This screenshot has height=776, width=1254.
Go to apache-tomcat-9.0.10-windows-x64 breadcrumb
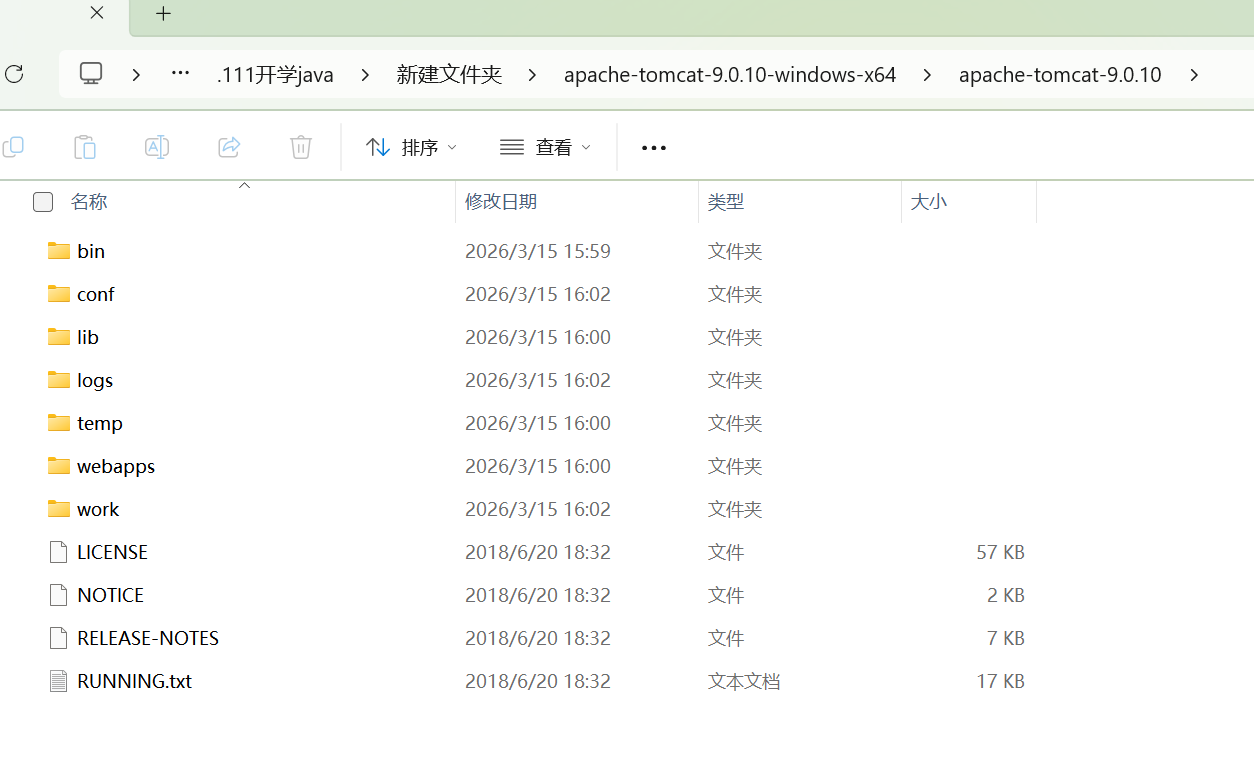[730, 75]
